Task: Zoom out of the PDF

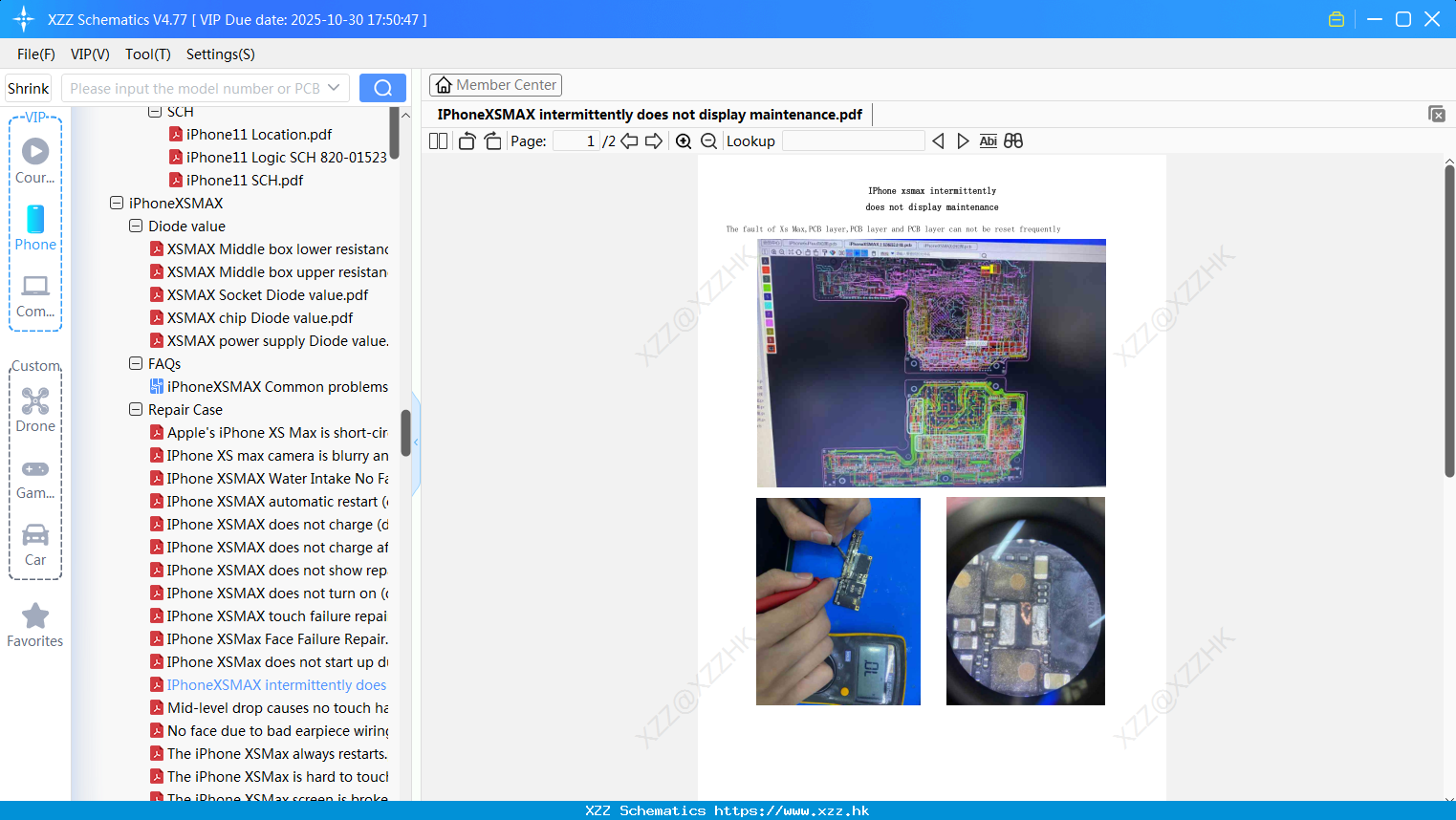Action: (x=708, y=141)
